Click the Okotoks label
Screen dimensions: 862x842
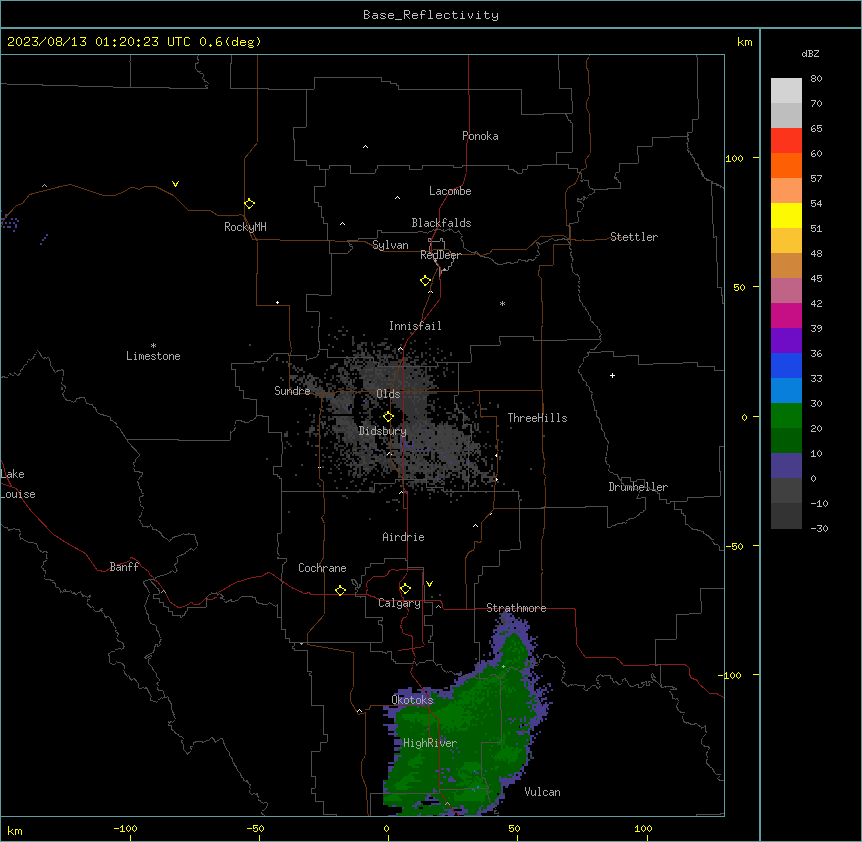412,700
